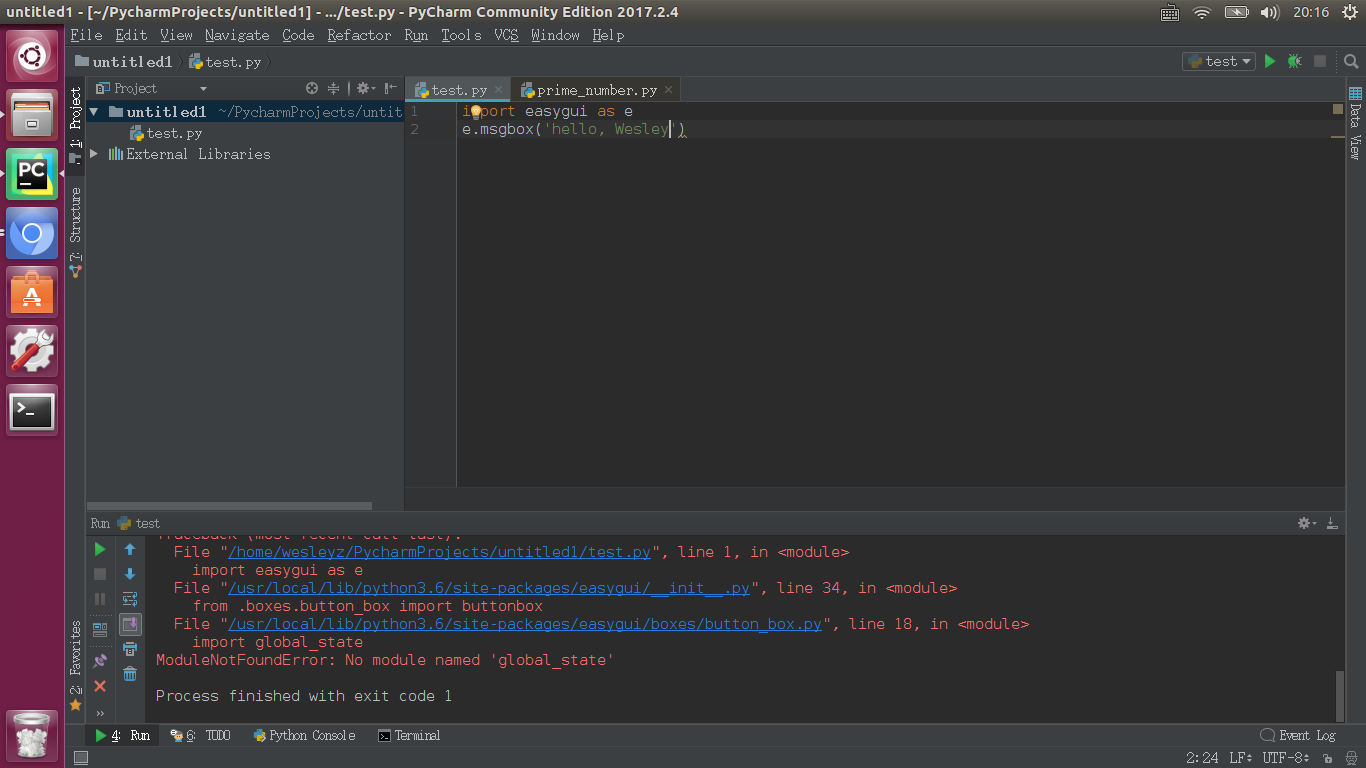Open the 'test' run configuration dropdown
This screenshot has width=1366, height=768.
click(1219, 61)
